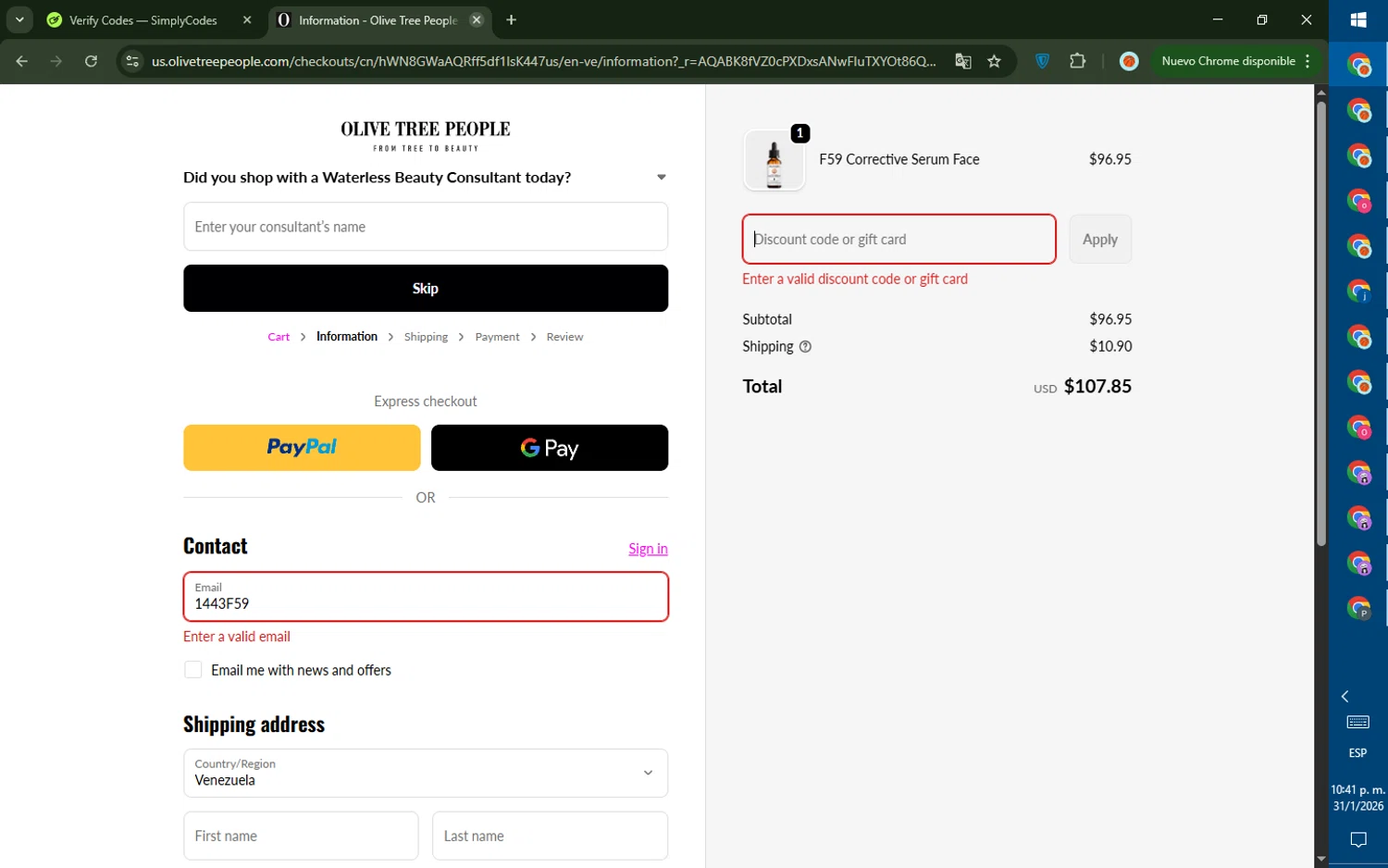Apply the discount code

[x=1100, y=239]
